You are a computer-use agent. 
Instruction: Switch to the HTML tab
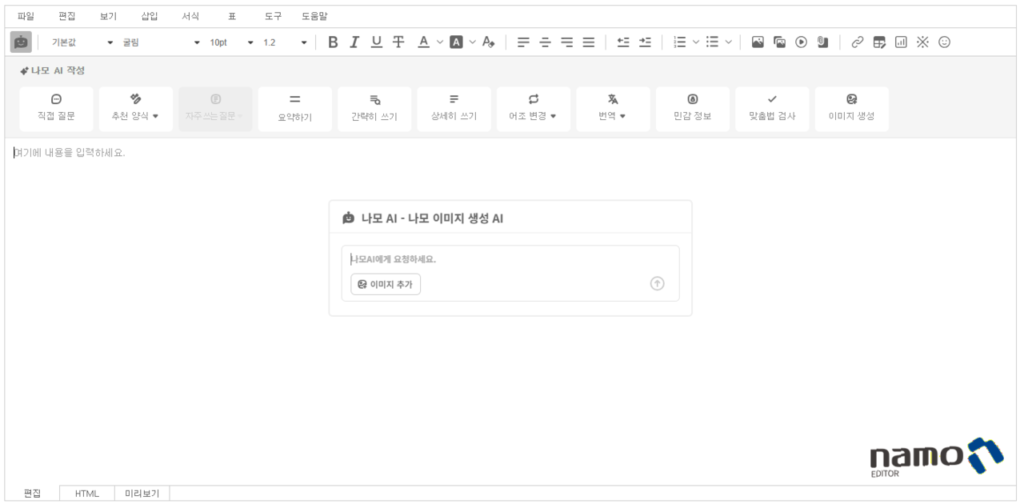point(87,493)
